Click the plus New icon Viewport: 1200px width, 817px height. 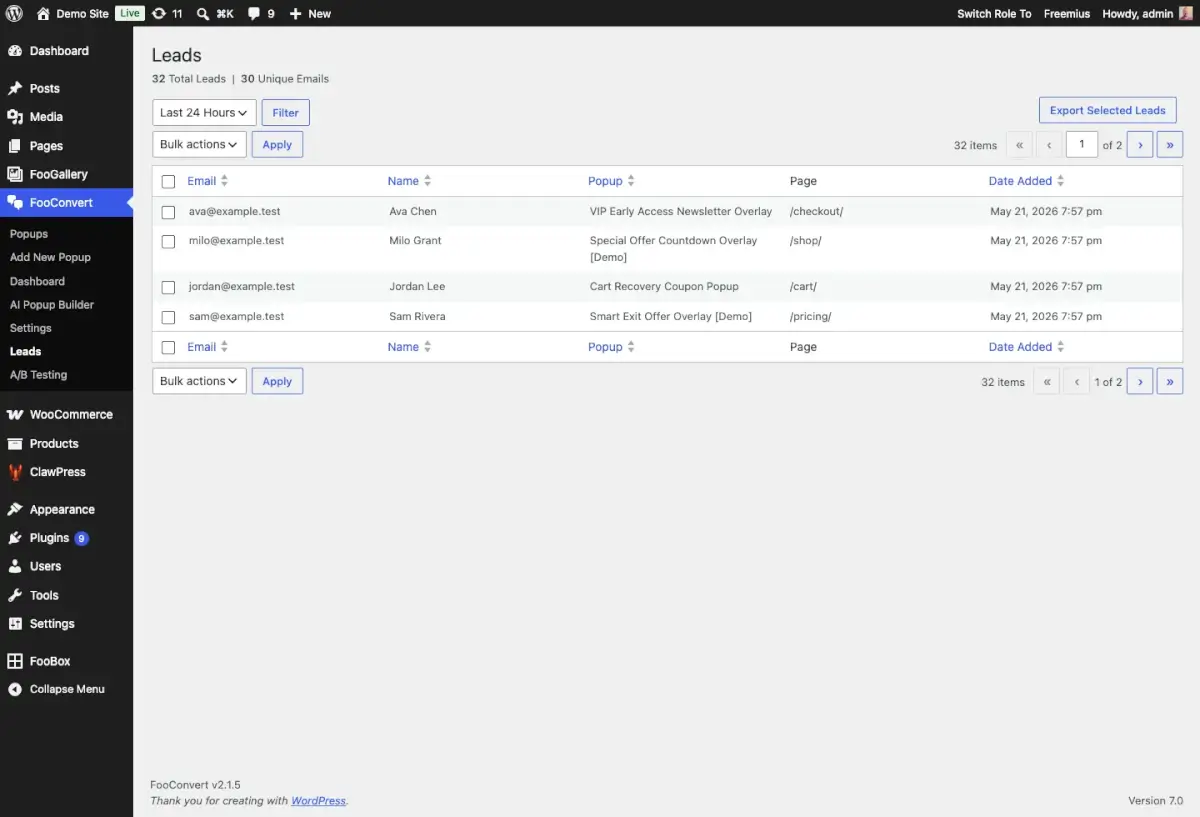(x=295, y=14)
